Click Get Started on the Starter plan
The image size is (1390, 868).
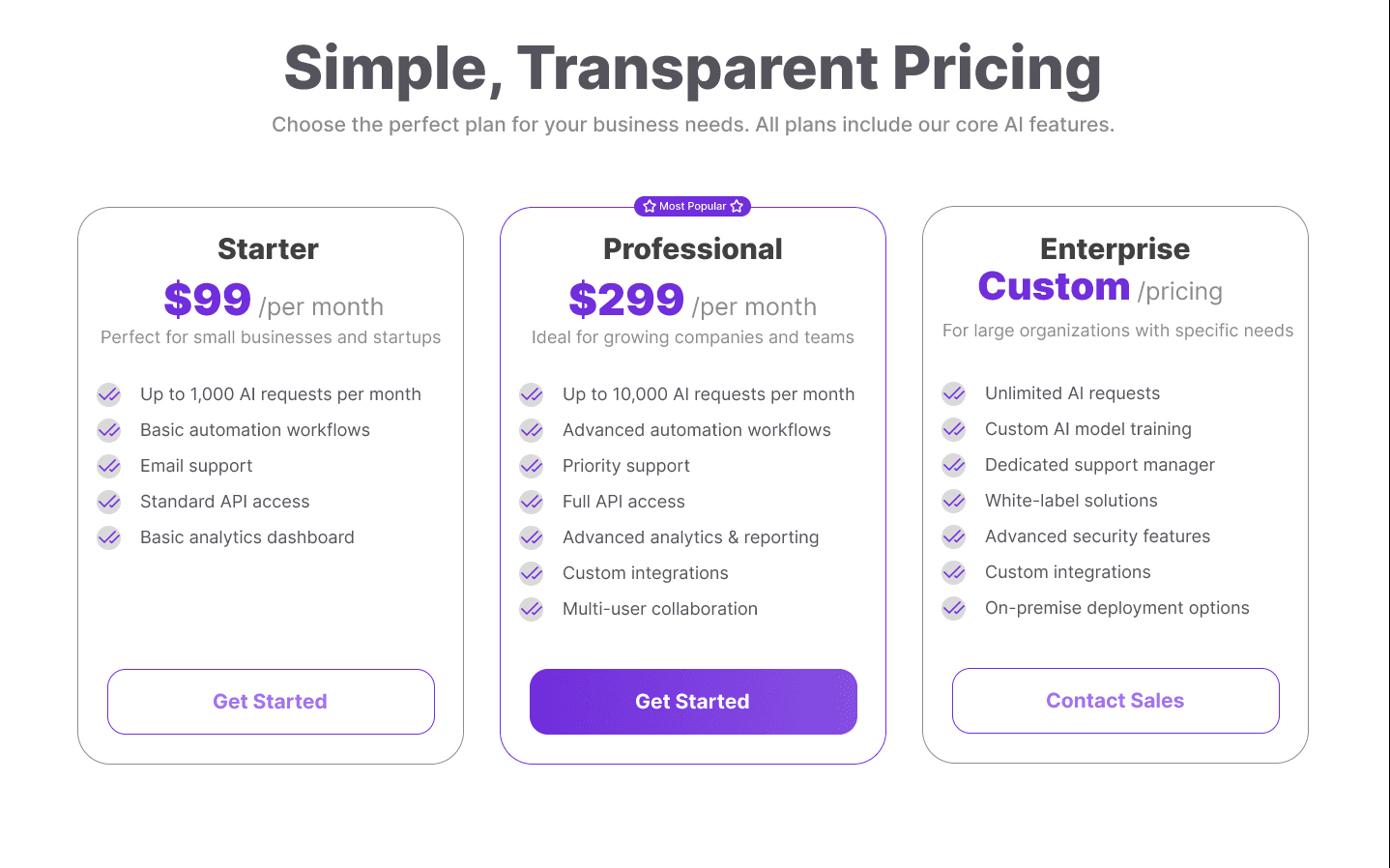click(x=270, y=701)
